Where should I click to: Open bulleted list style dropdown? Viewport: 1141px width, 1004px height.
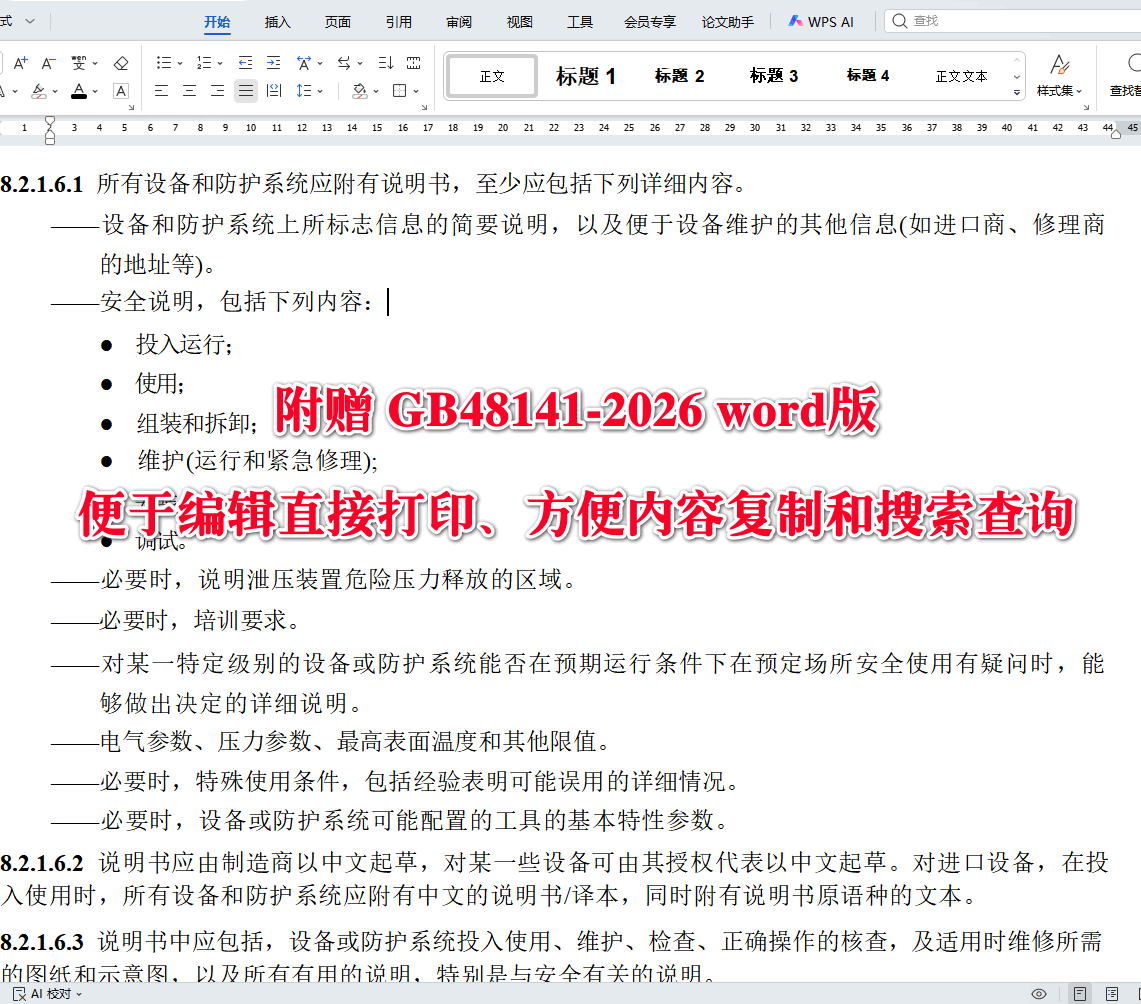tap(180, 64)
